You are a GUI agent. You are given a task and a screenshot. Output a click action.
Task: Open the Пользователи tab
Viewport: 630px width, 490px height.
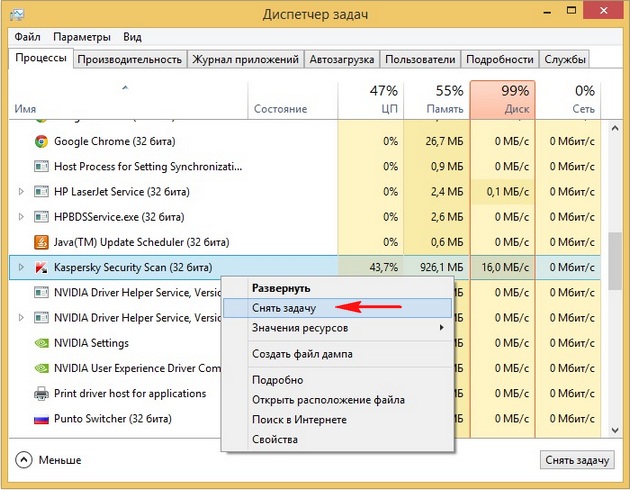point(420,59)
